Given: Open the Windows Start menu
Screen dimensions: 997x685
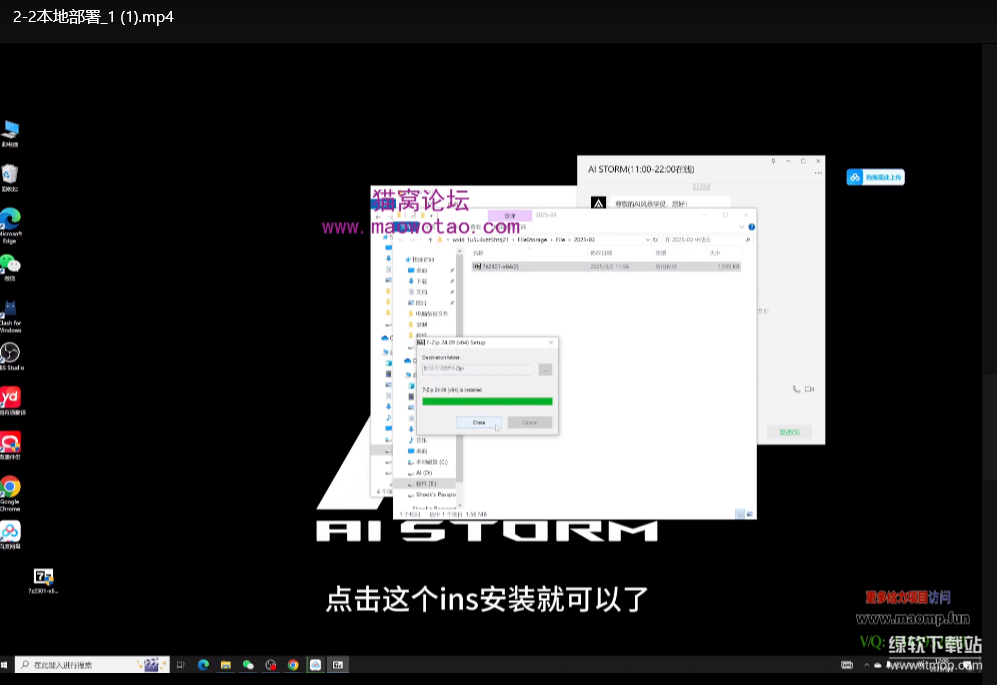Looking at the screenshot, I should pyautogui.click(x=4, y=665).
